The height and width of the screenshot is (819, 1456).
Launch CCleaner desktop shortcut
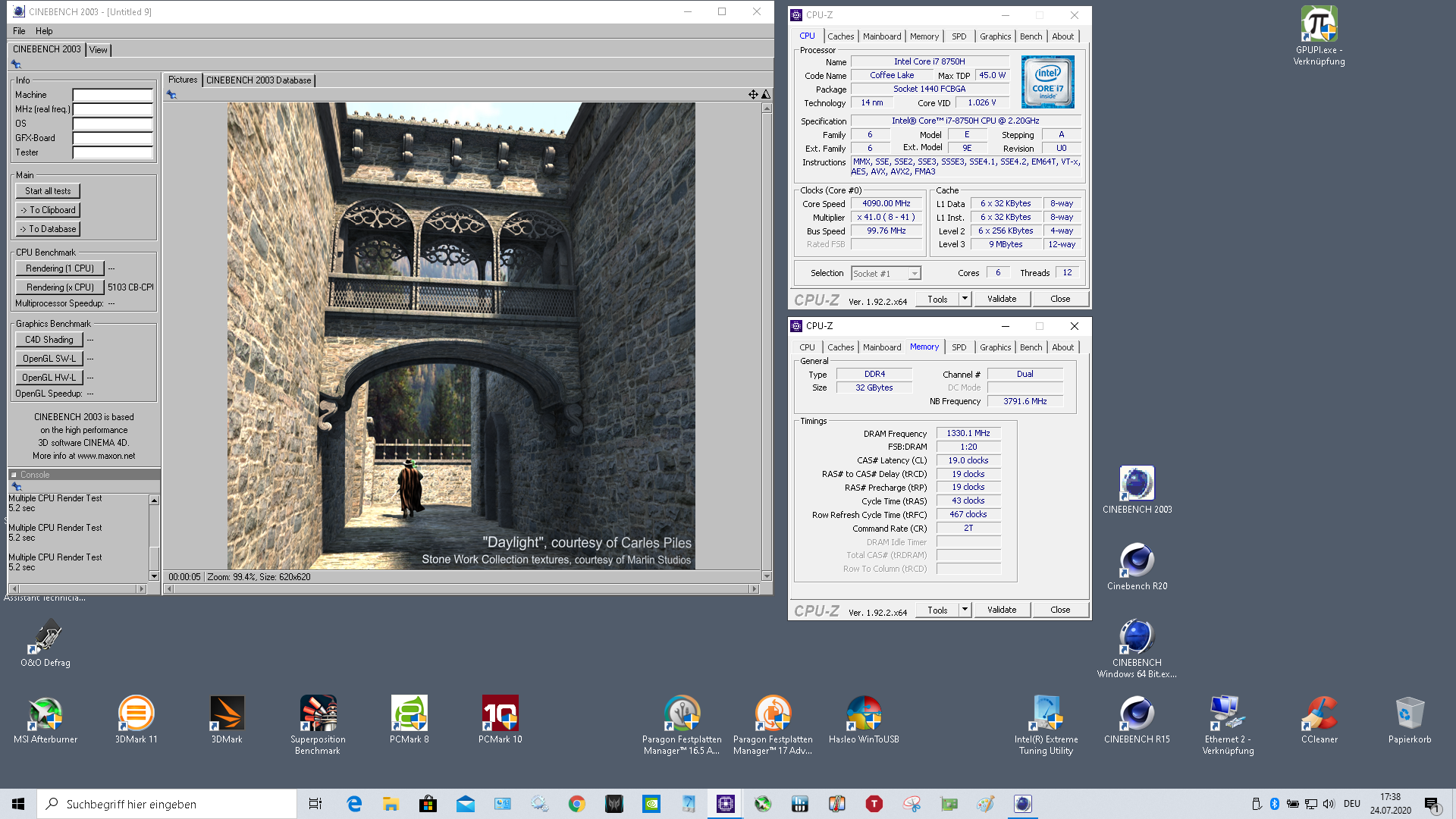(x=1319, y=720)
